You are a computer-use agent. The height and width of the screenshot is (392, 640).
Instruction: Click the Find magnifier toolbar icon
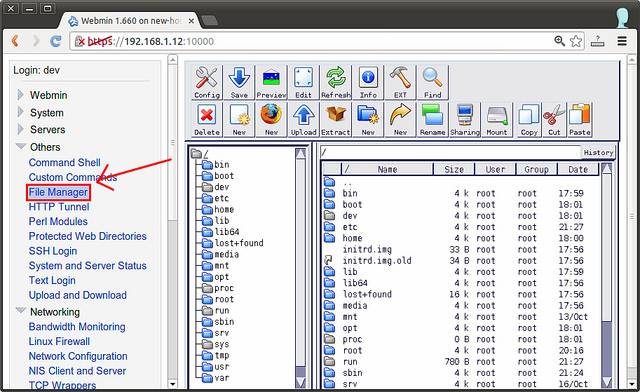point(432,82)
